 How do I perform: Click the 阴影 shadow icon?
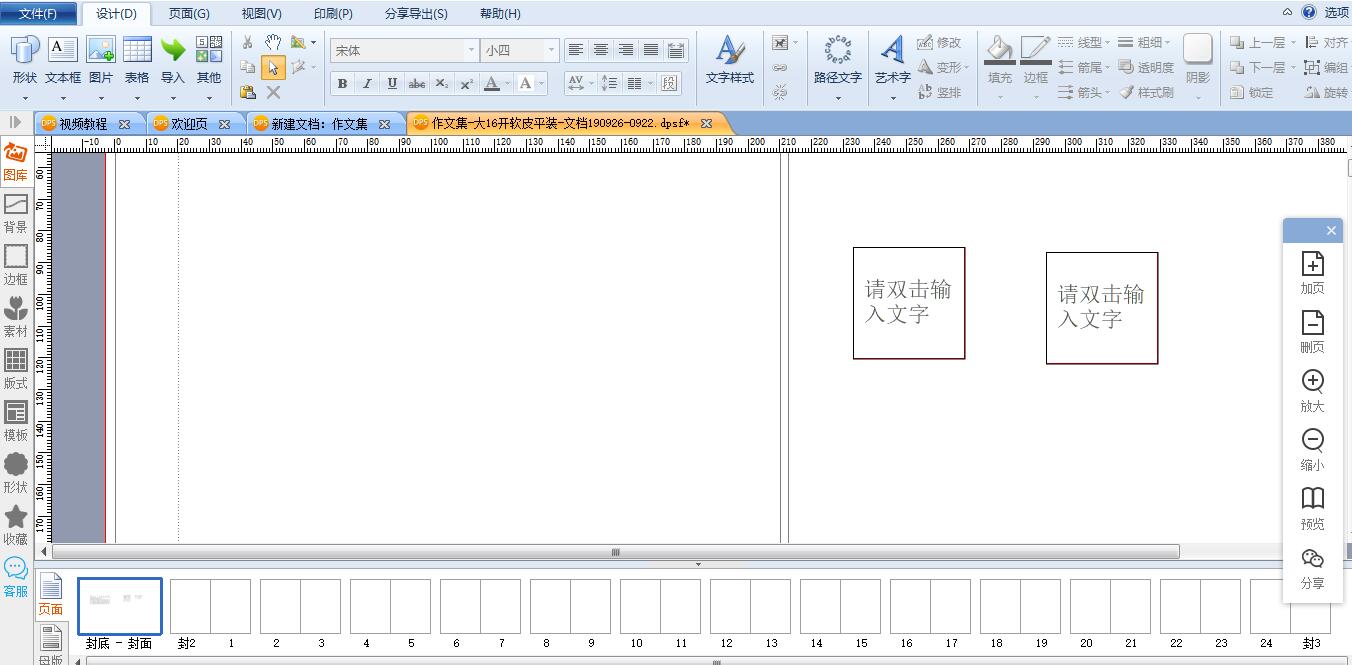(x=1197, y=50)
